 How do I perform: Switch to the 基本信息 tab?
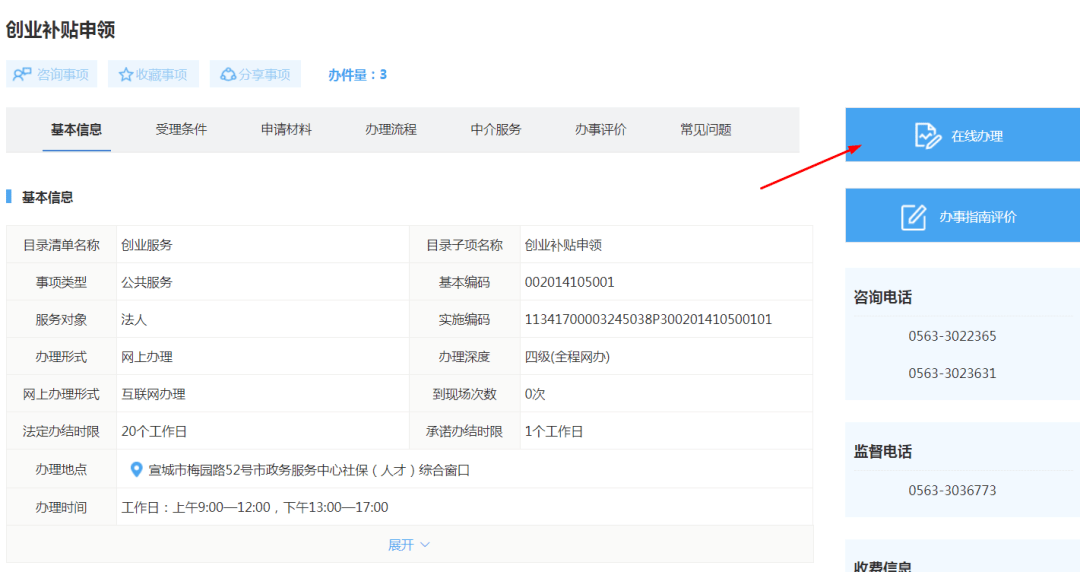click(76, 130)
